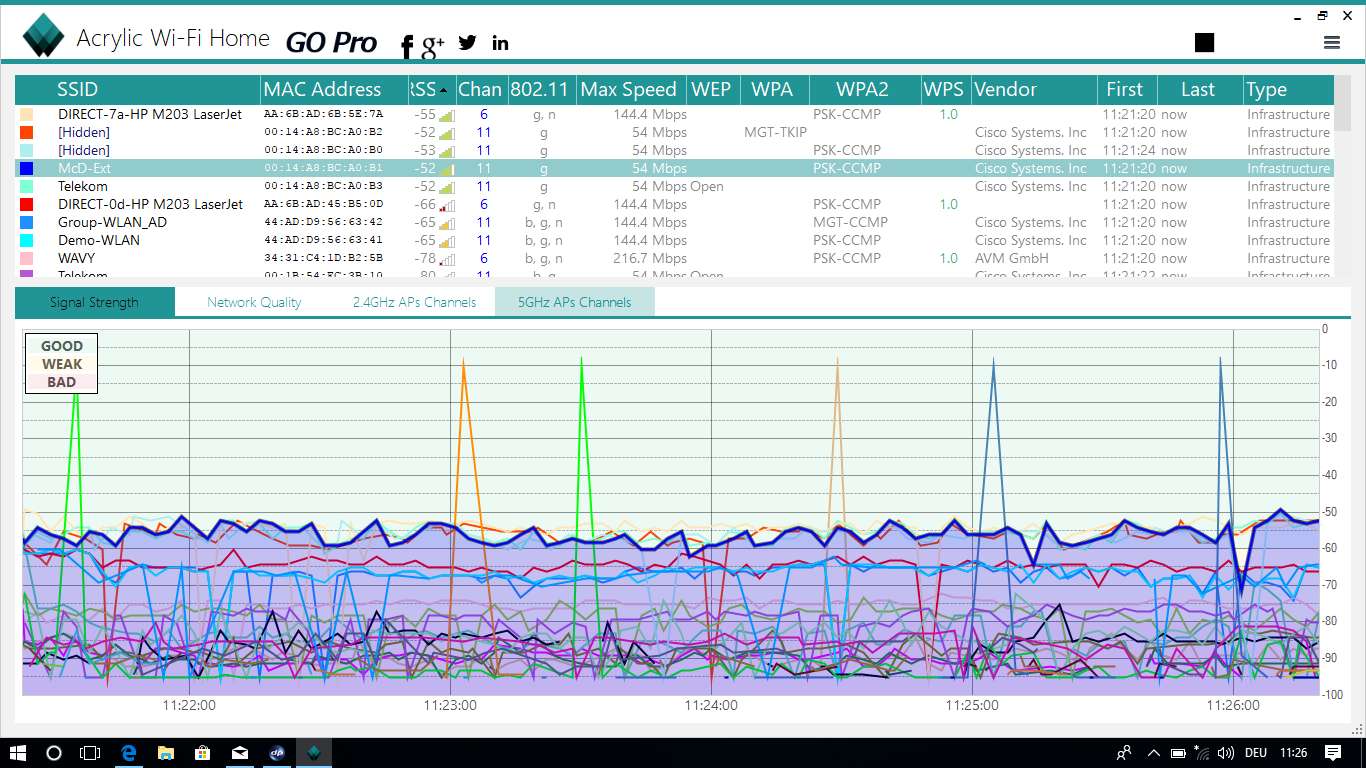This screenshot has height=768, width=1366.
Task: Click the red DIRECT-0d-HP color swatch
Action: click(x=27, y=204)
